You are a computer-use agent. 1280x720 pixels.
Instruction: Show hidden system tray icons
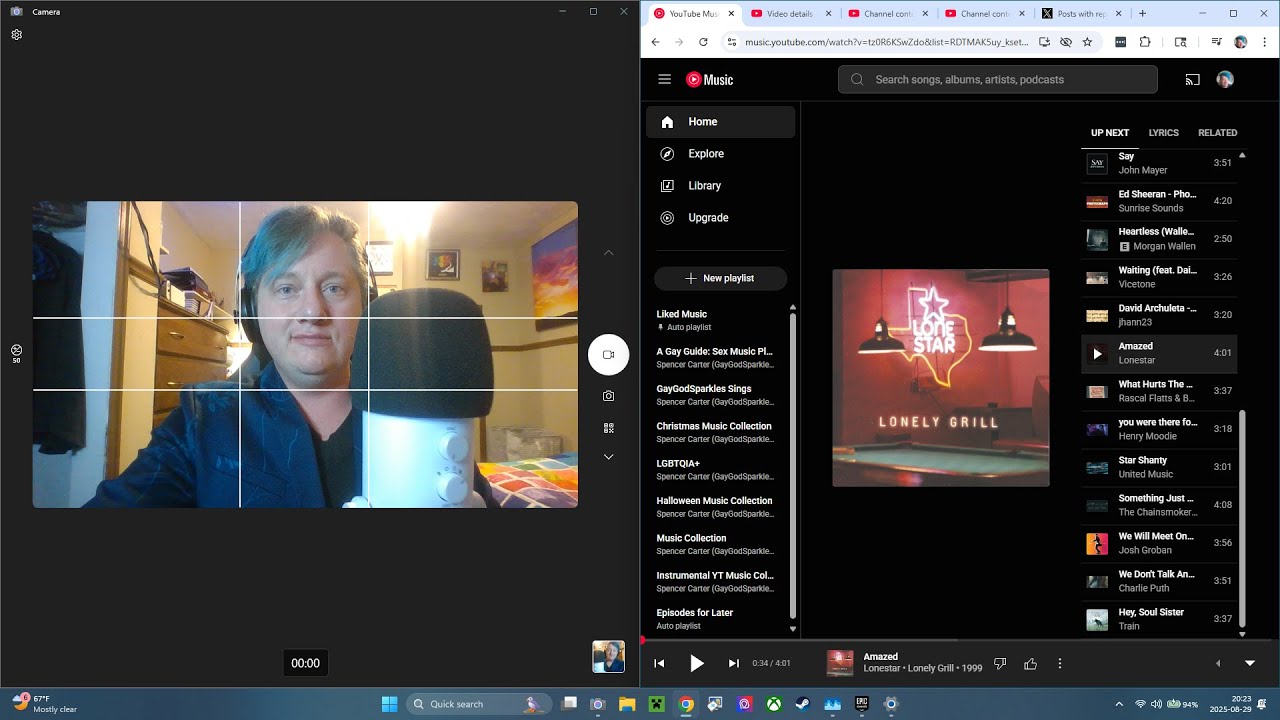click(x=1119, y=704)
